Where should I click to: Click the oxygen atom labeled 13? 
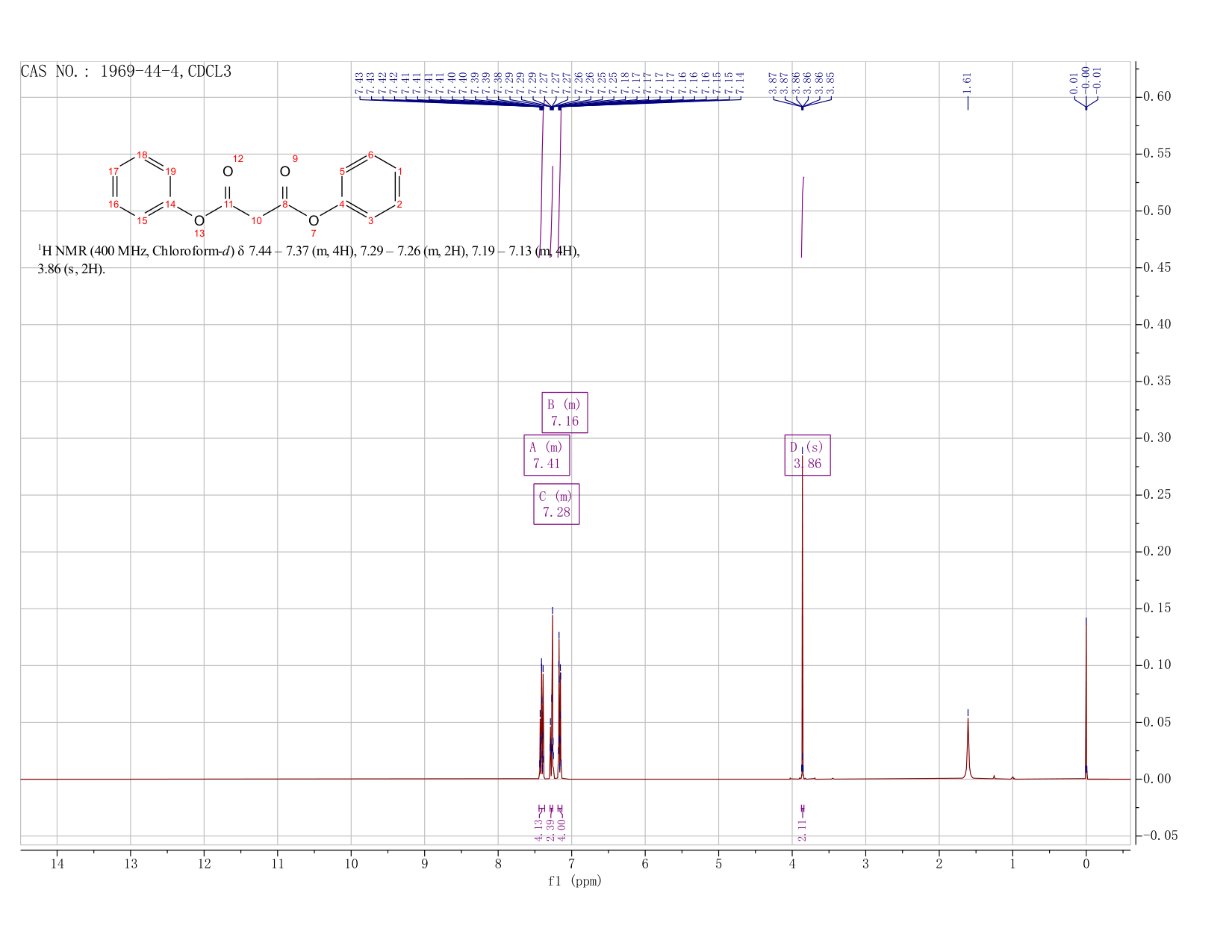click(x=199, y=221)
